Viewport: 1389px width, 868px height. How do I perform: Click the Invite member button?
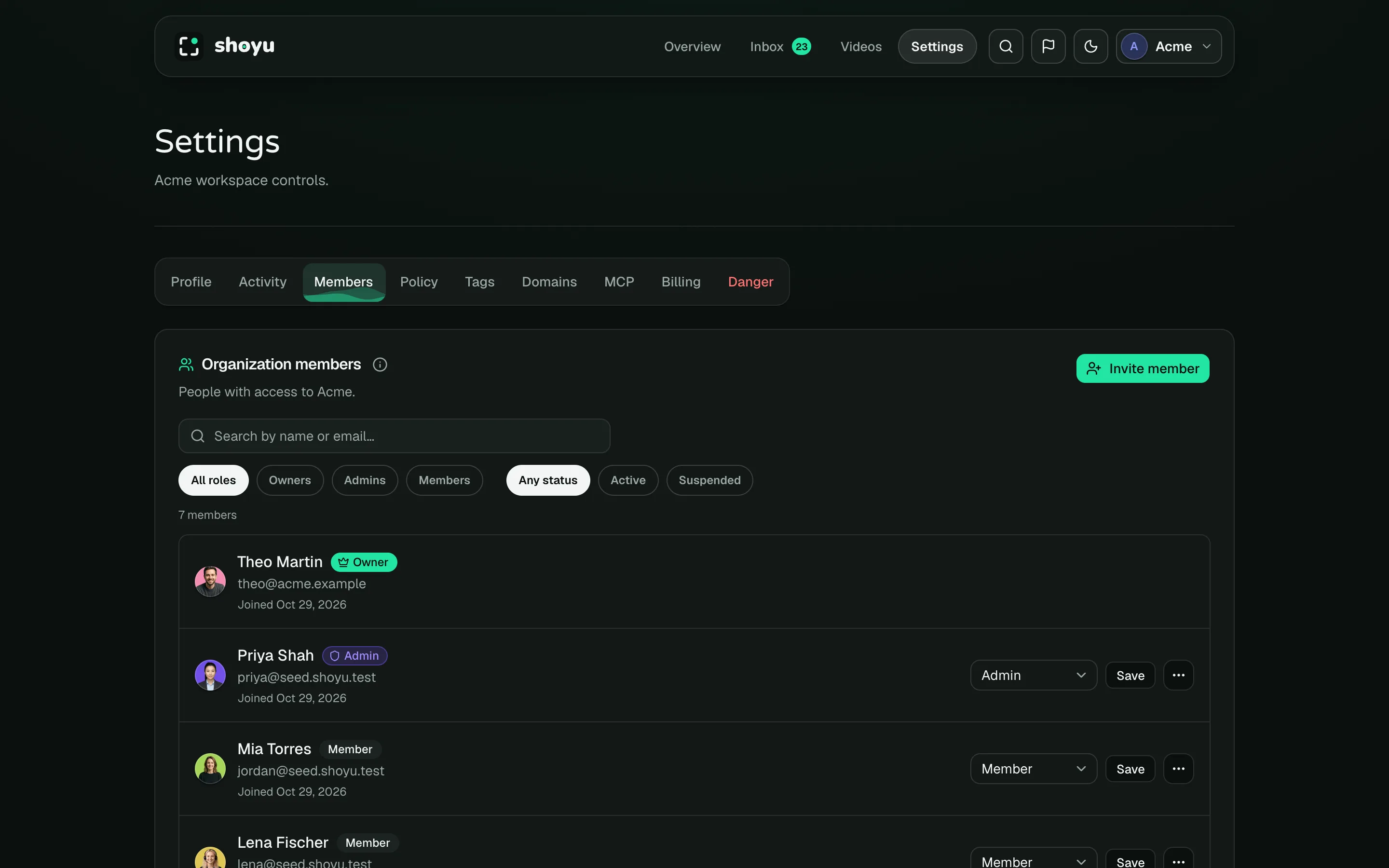[1143, 368]
